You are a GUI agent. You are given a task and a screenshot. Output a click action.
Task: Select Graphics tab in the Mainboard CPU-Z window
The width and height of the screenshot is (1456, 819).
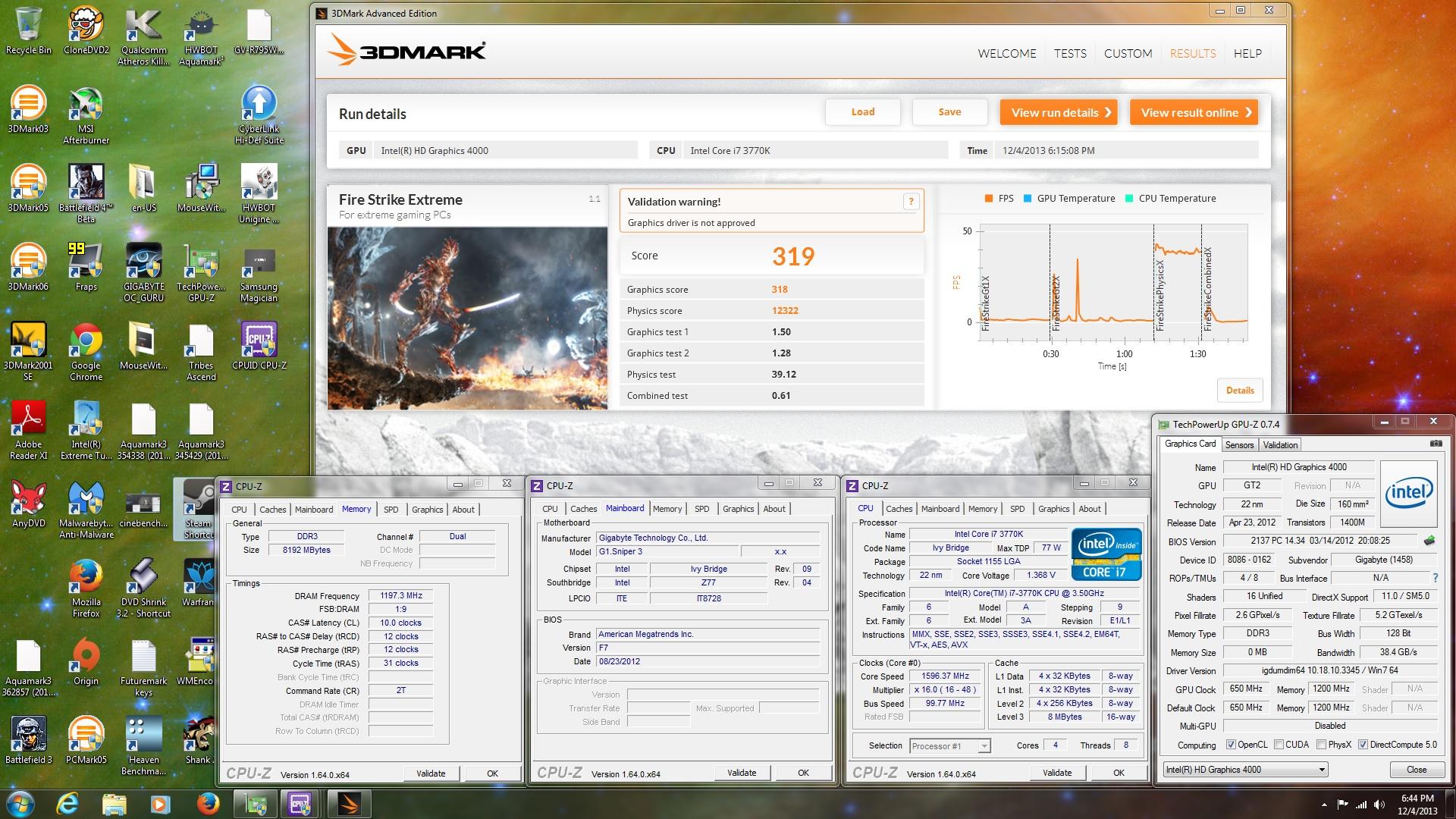pyautogui.click(x=738, y=509)
